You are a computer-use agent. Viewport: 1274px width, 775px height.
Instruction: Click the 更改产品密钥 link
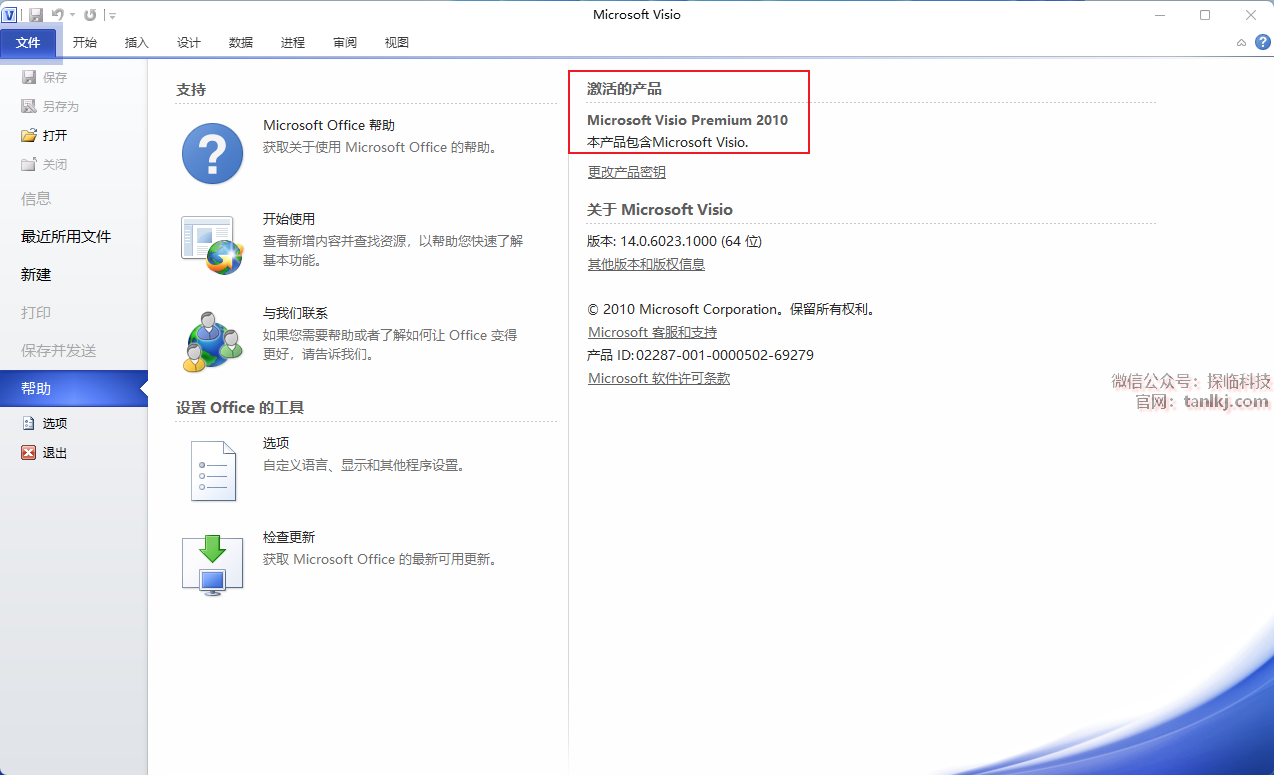(626, 172)
